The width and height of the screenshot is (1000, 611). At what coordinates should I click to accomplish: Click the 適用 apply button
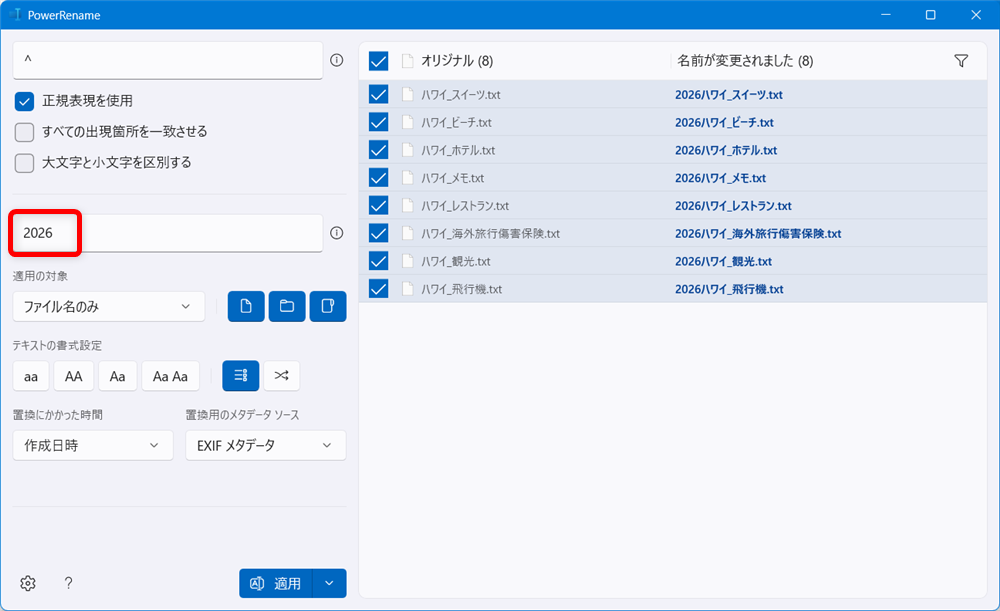click(277, 583)
